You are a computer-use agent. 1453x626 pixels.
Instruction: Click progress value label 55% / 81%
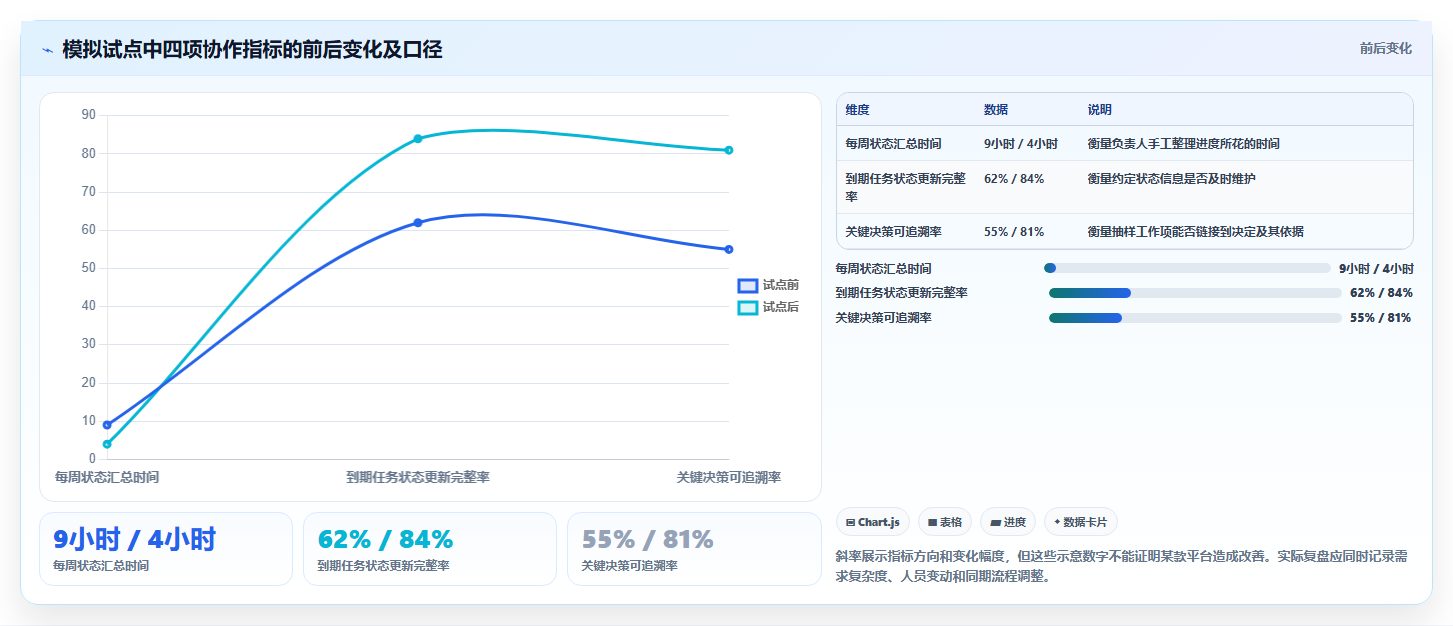point(1381,318)
